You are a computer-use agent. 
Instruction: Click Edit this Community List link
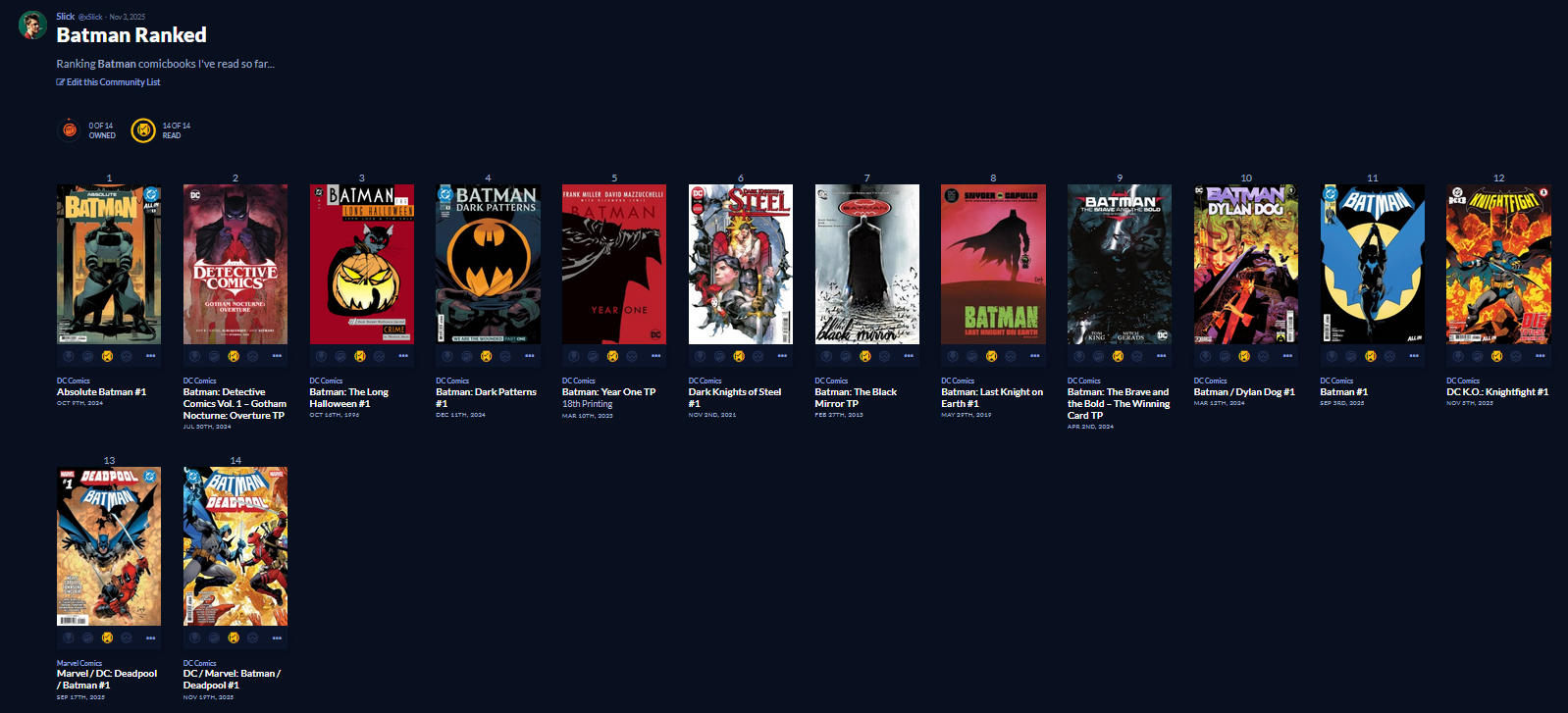coord(108,82)
